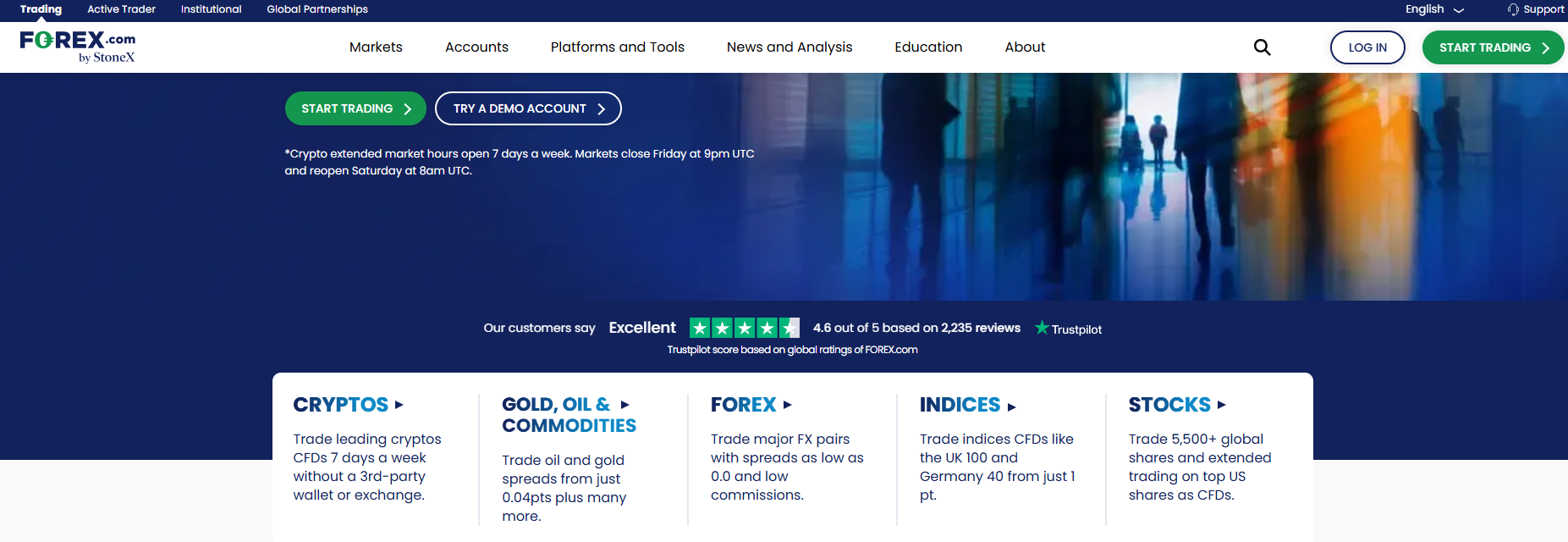Click the arrow icon beside INDICES heading
This screenshot has width=1568, height=542.
(1011, 406)
